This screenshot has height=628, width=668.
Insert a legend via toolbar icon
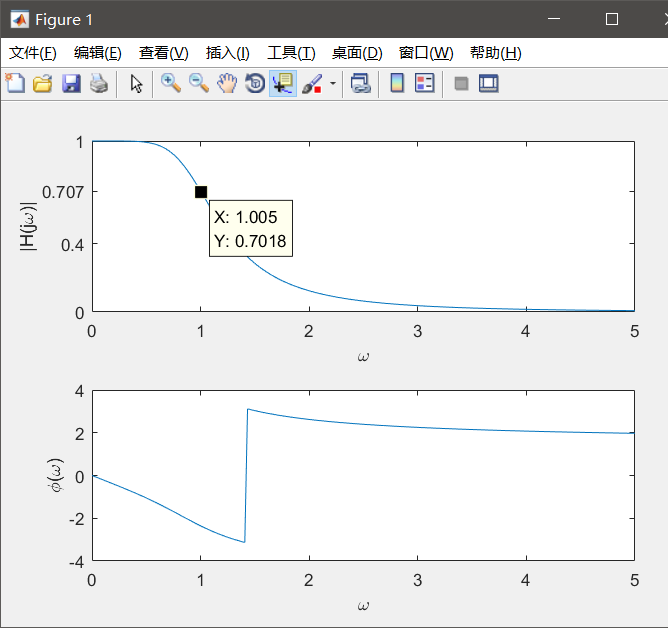click(425, 83)
